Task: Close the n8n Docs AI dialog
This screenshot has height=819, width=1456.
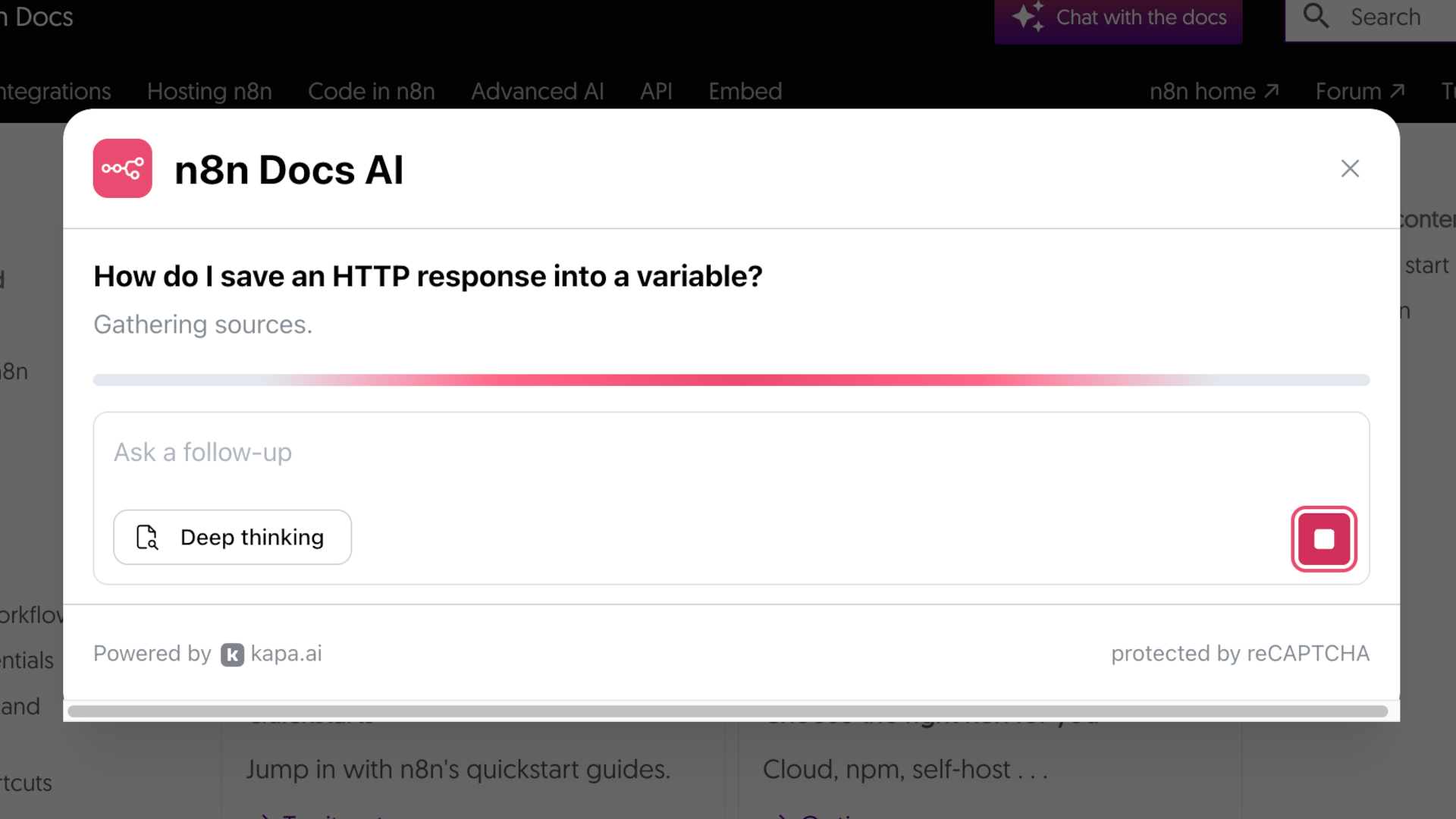Action: pos(1350,168)
